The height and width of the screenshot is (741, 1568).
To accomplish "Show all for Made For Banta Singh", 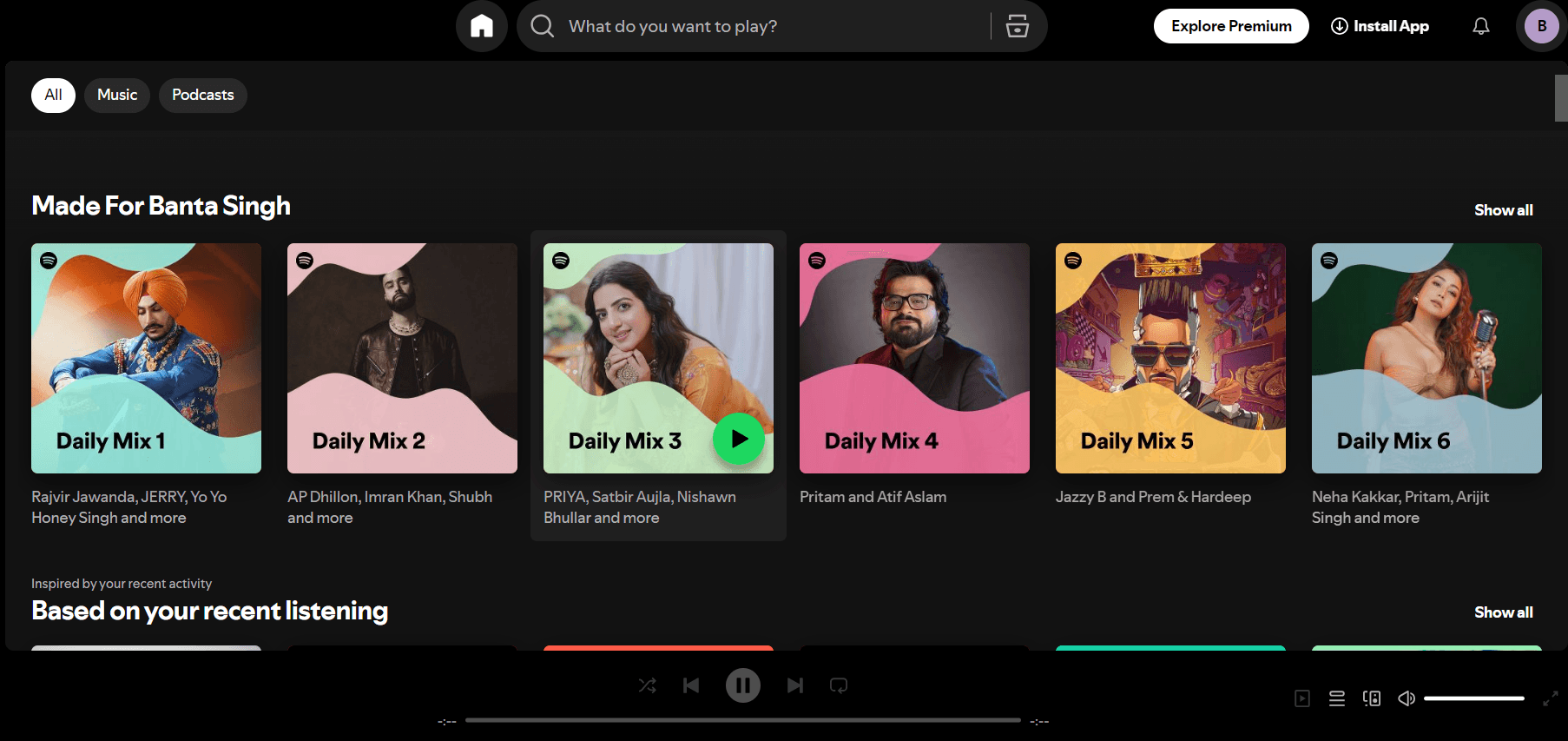I will (x=1504, y=210).
